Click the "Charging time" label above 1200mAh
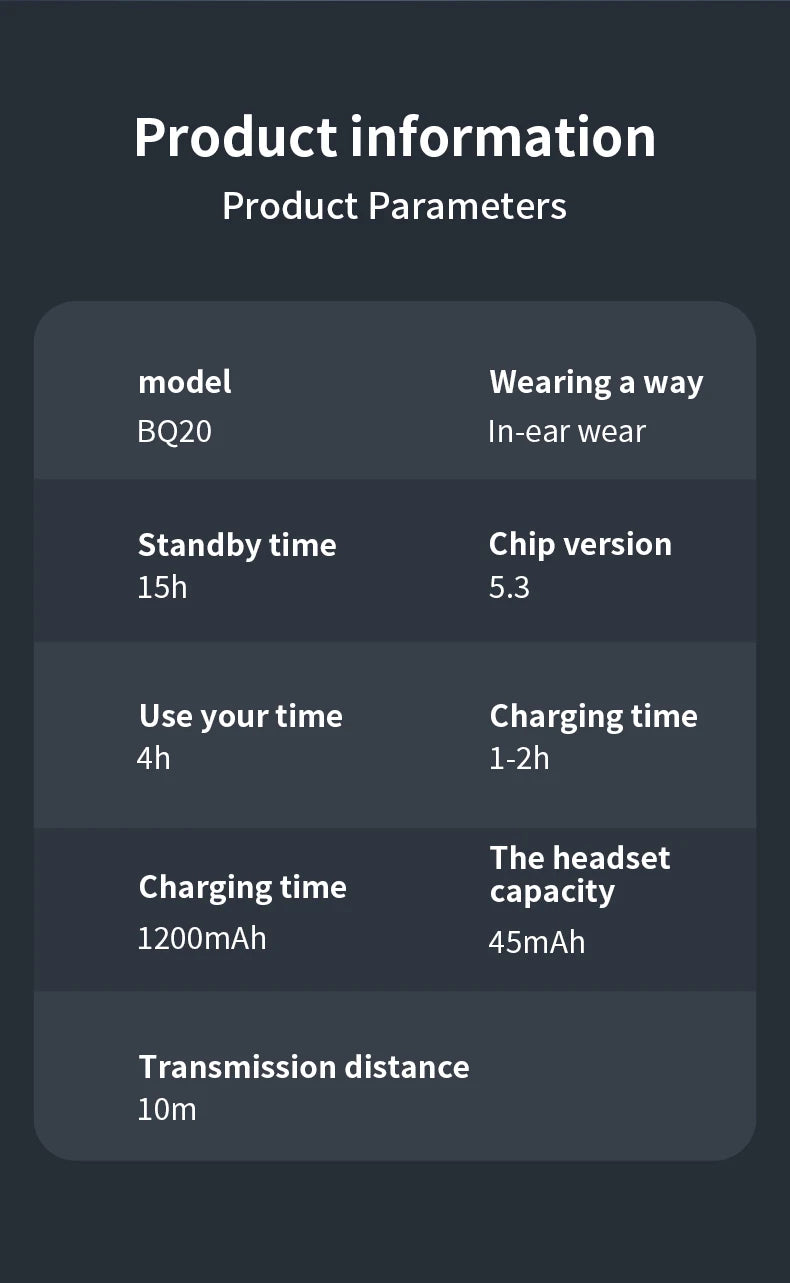This screenshot has width=790, height=1283. coord(242,887)
